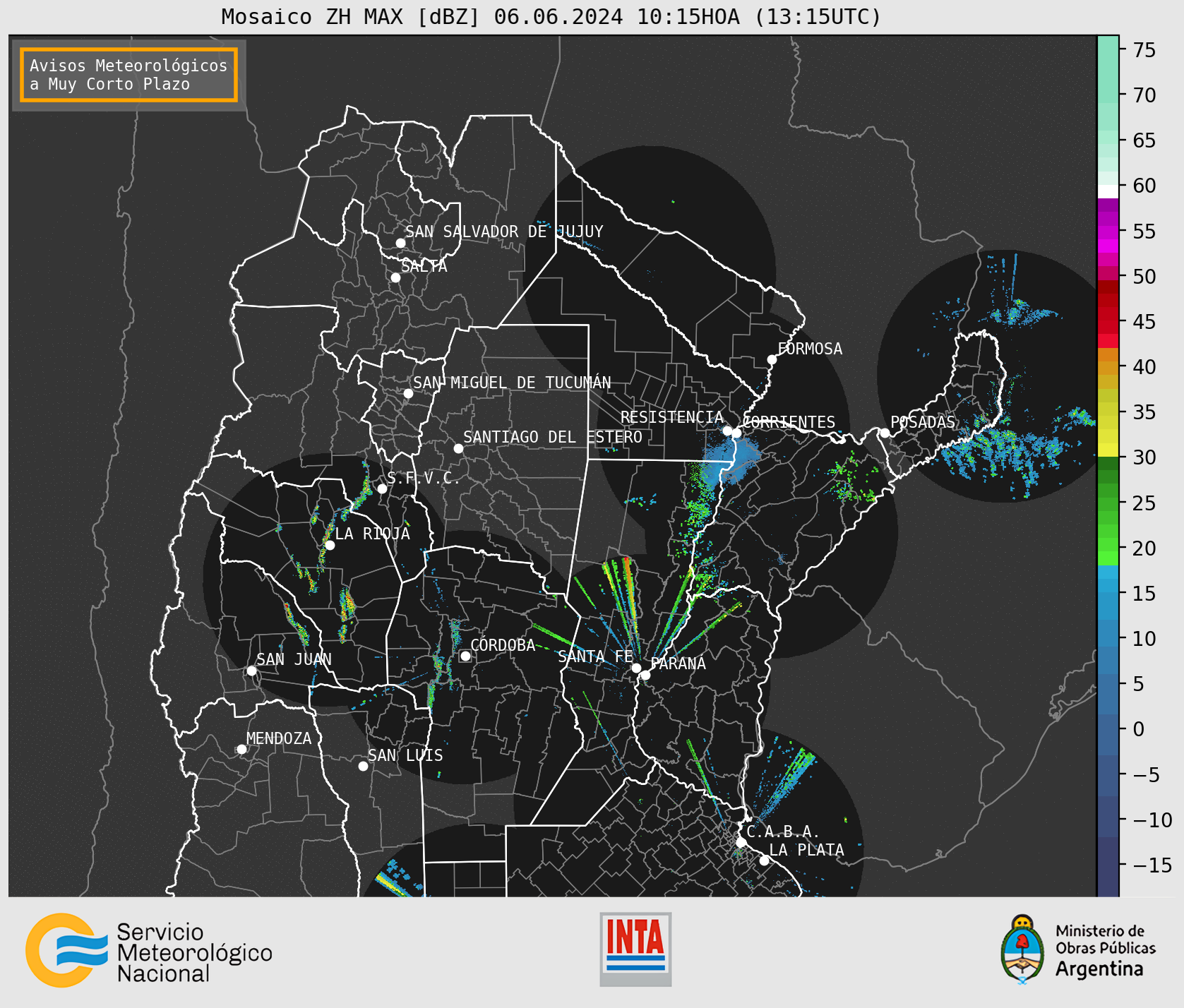The image size is (1184, 1008).
Task: Click the San Miguel de Tucumán marker
Action: click(408, 393)
